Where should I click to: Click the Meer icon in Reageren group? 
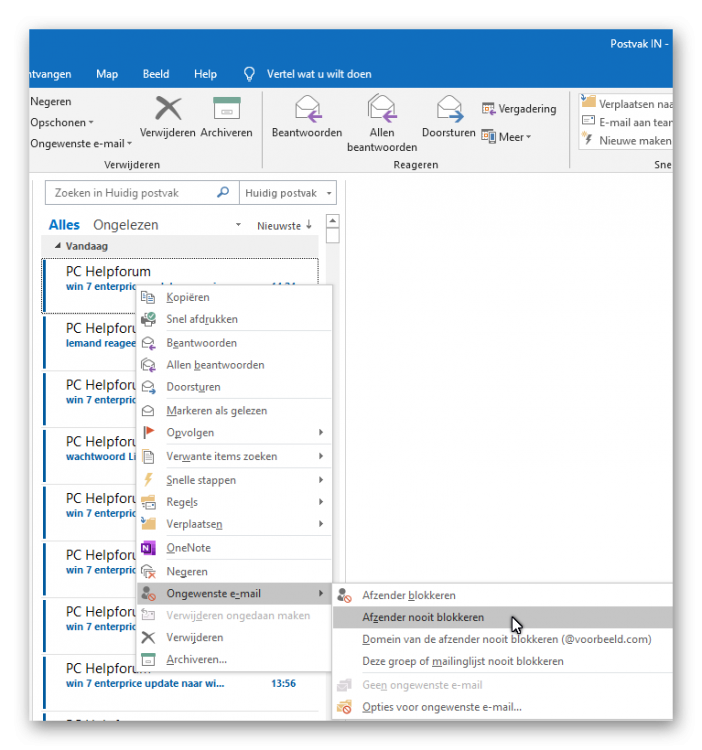[488, 137]
